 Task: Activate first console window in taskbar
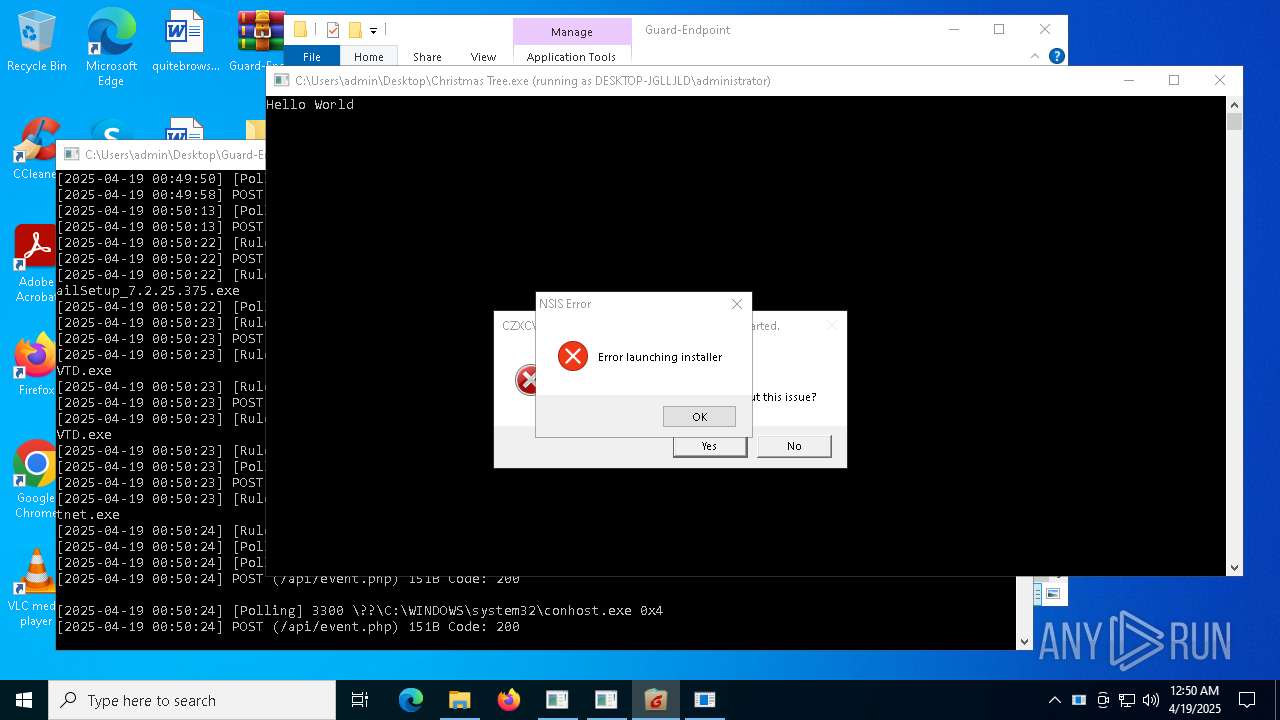(x=557, y=700)
